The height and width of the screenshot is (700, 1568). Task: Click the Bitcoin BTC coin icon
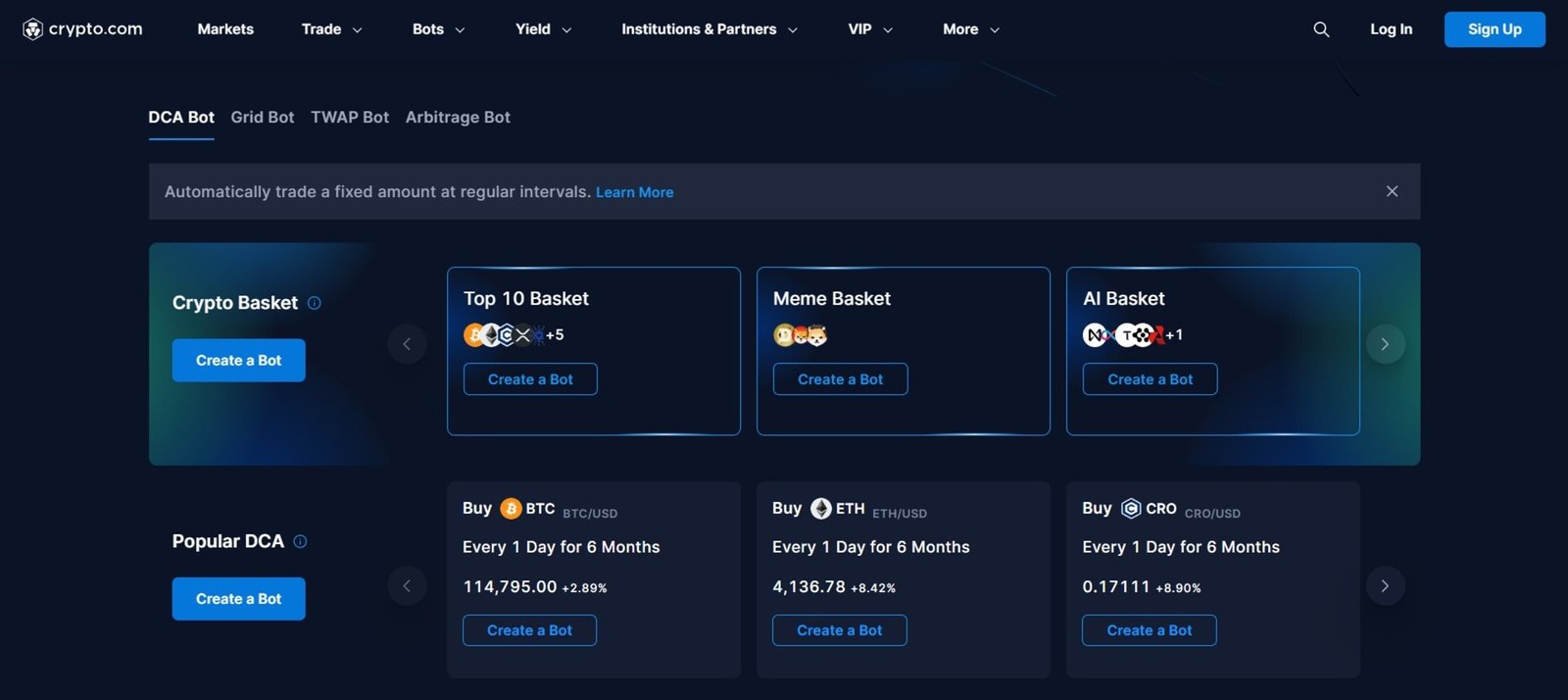click(x=511, y=508)
